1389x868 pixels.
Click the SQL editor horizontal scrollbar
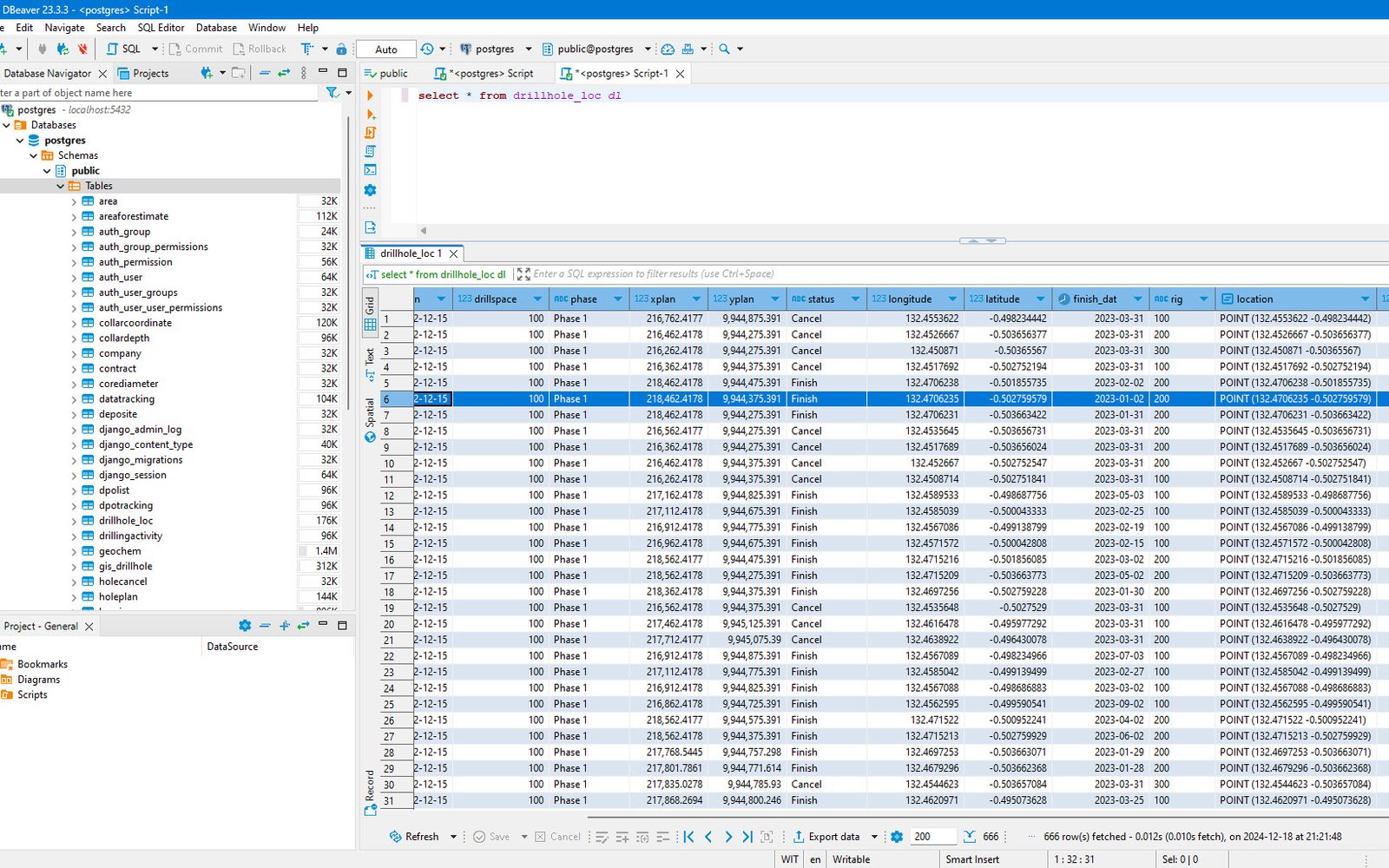(903, 231)
